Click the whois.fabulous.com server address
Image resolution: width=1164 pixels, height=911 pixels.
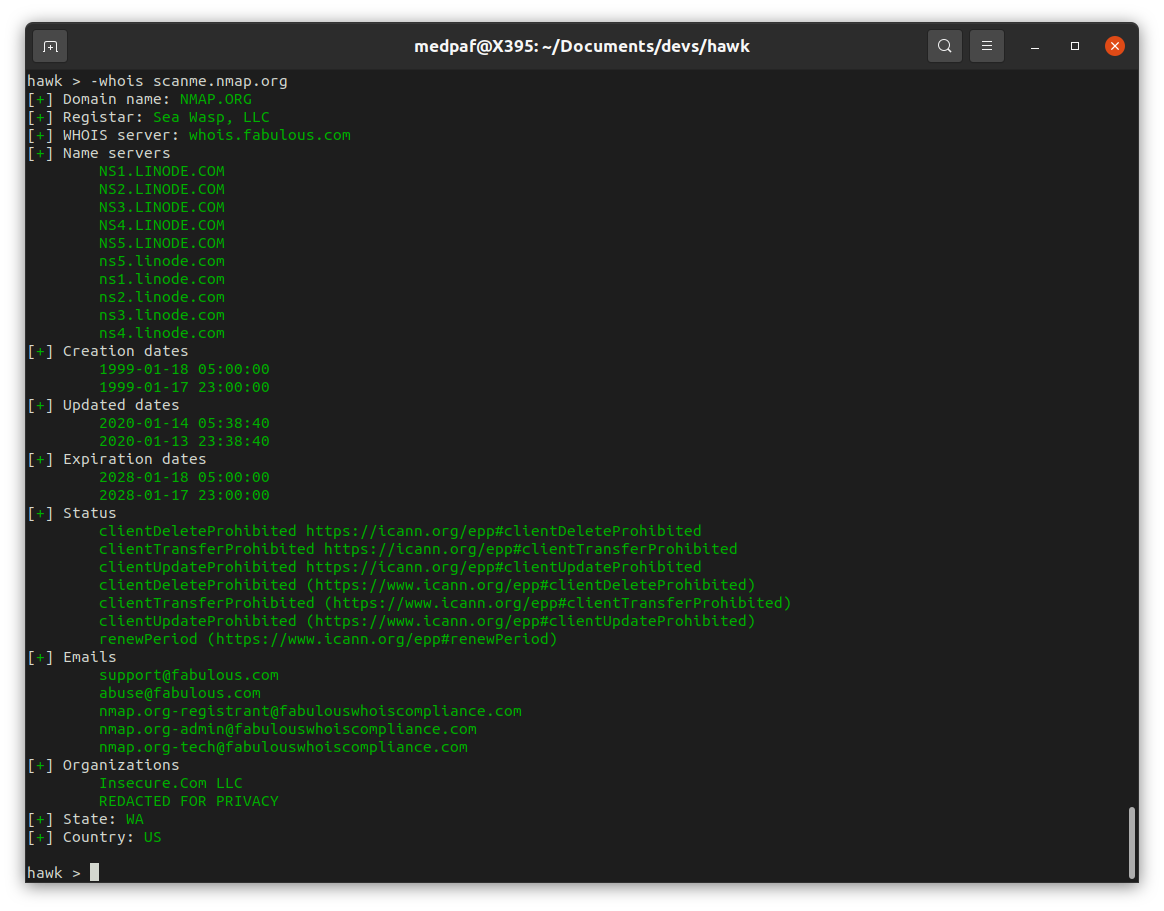(x=269, y=134)
